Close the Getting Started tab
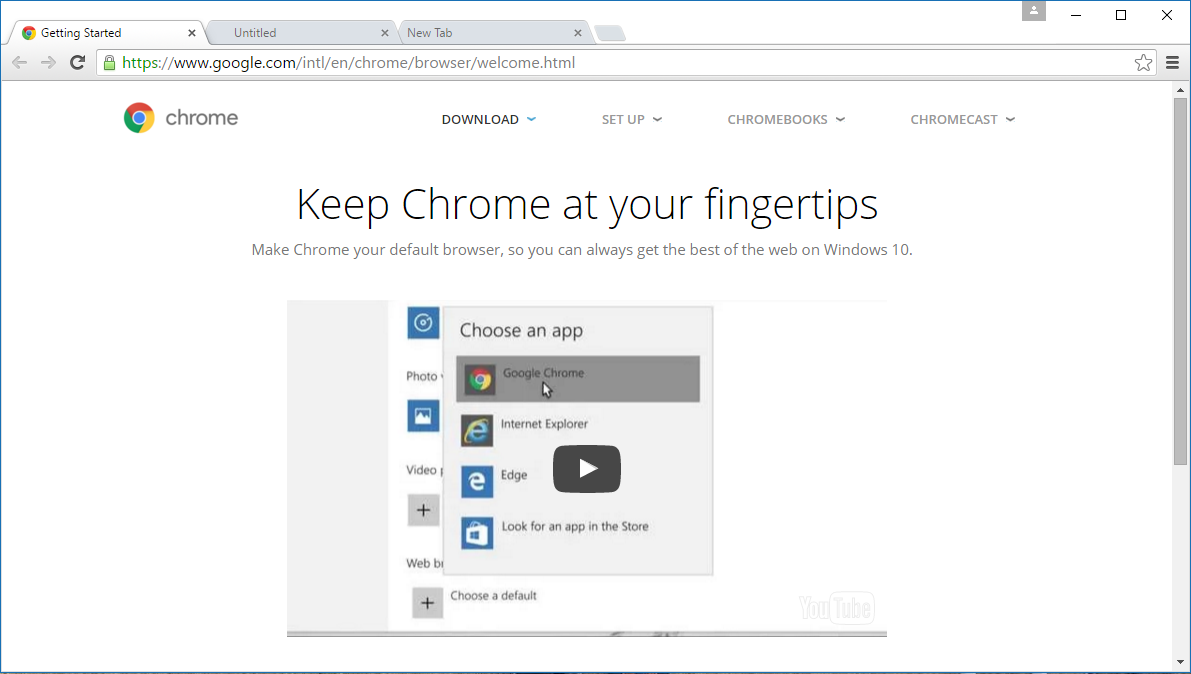This screenshot has width=1191, height=674. (191, 33)
